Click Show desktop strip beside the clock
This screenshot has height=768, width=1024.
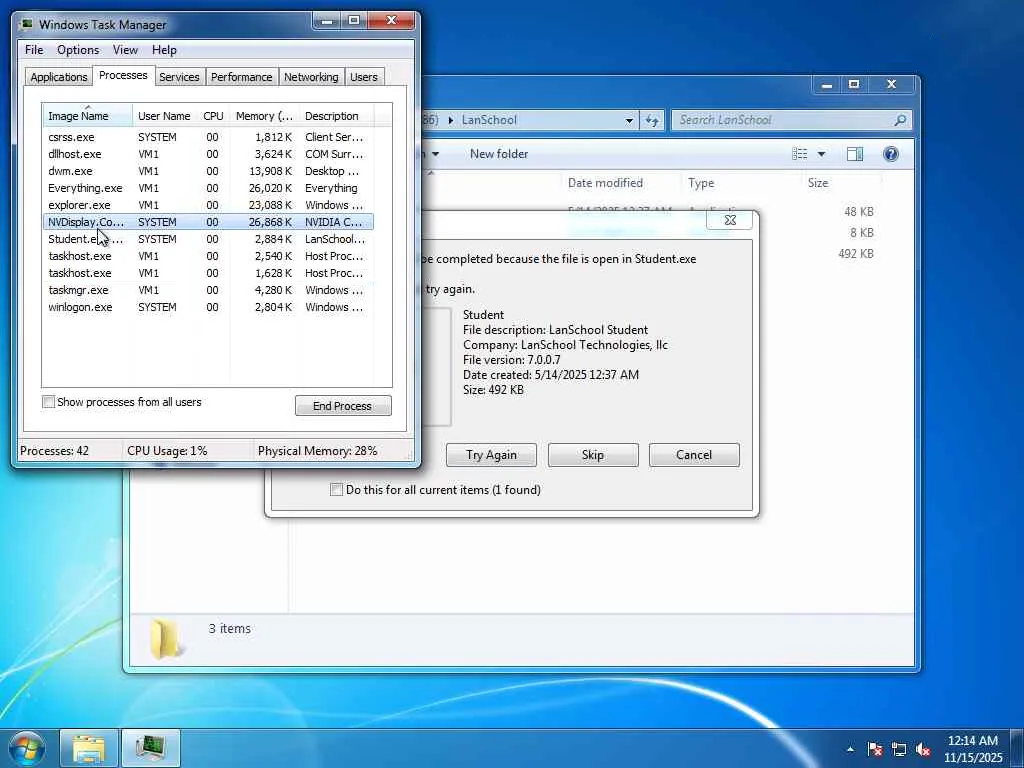coord(1017,748)
